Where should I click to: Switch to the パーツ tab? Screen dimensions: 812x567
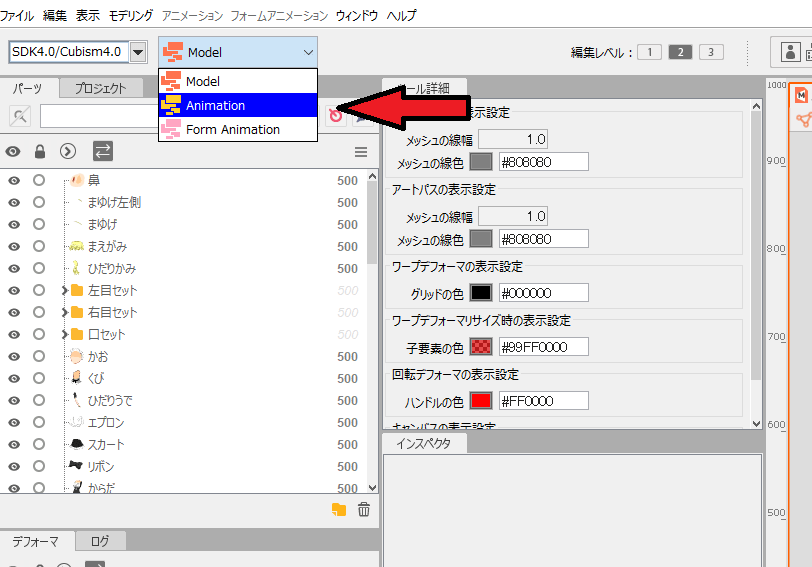tap(27, 88)
